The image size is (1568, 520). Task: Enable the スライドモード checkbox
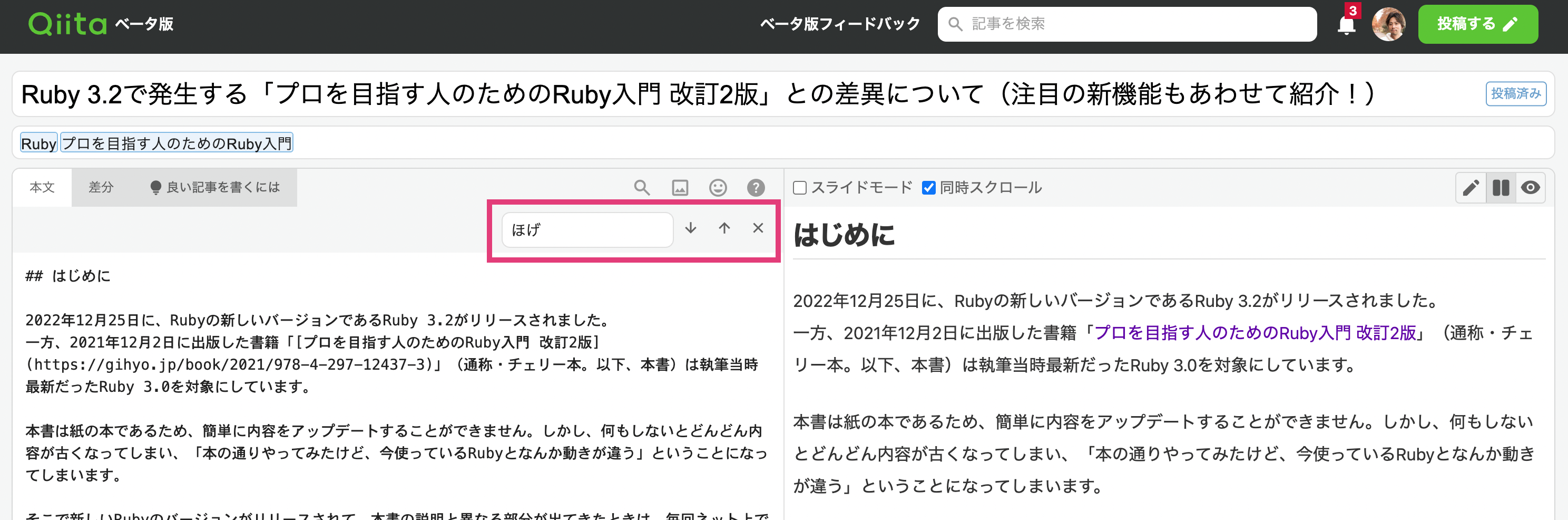tap(800, 188)
